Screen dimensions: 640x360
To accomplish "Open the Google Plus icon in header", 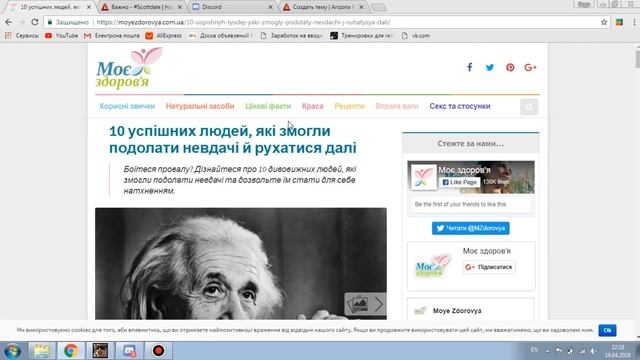I will click(530, 67).
